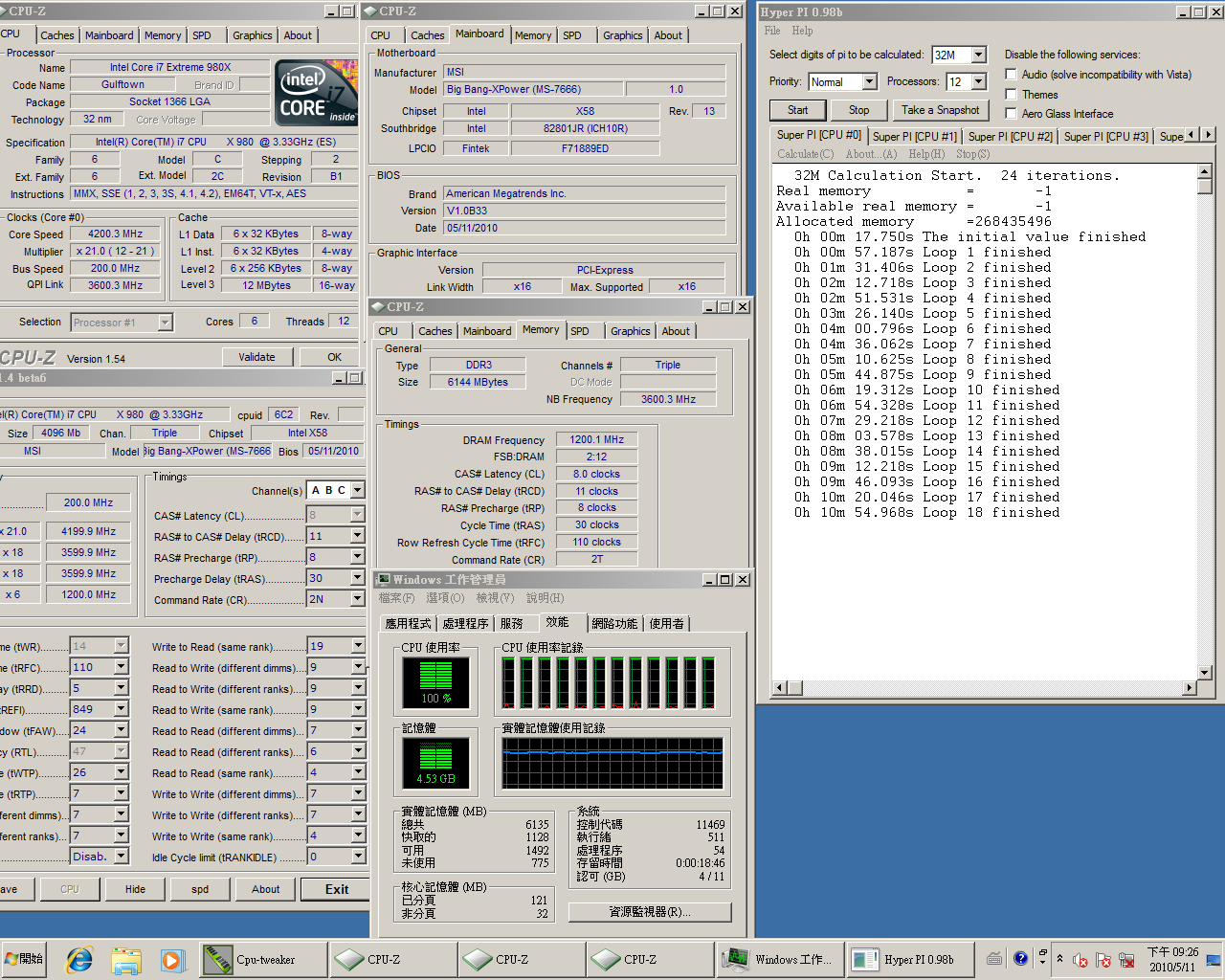This screenshot has width=1225, height=980.
Task: Click the spd button in Cpu-tweaker
Action: [200, 889]
